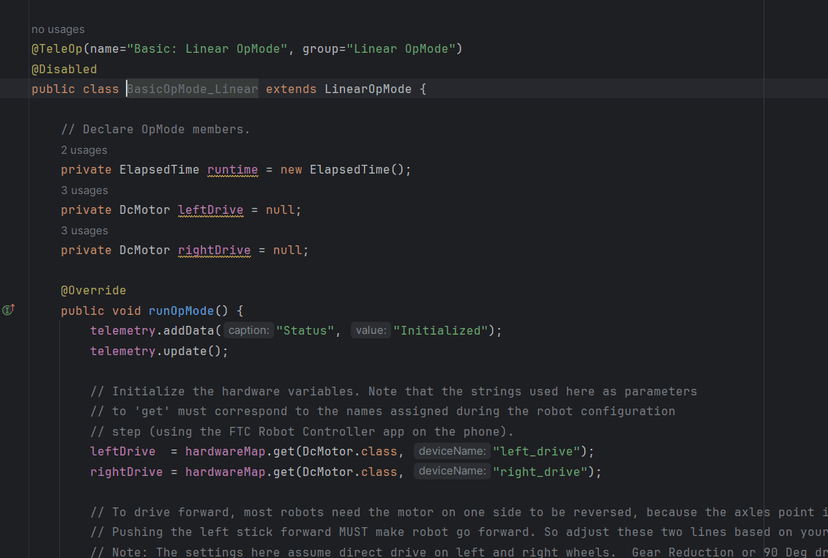
Task: Click the 'caption:' parameter hint
Action: [249, 330]
